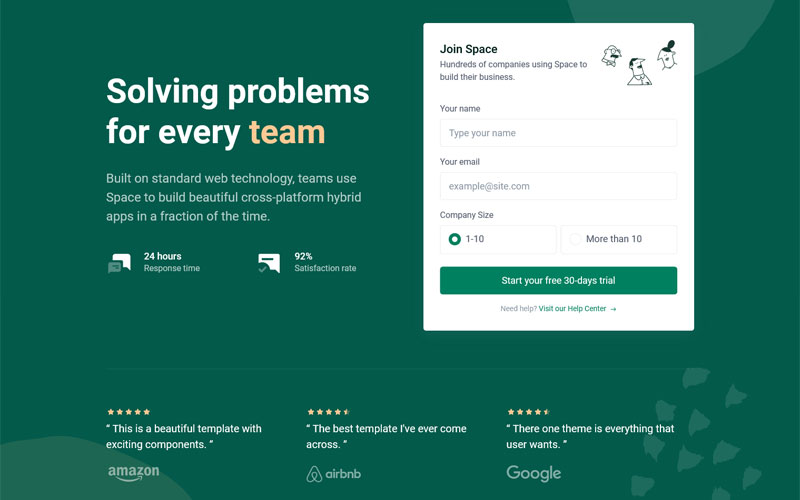
Task: Click the star rating above the Airbnb testimonial
Action: 328,411
